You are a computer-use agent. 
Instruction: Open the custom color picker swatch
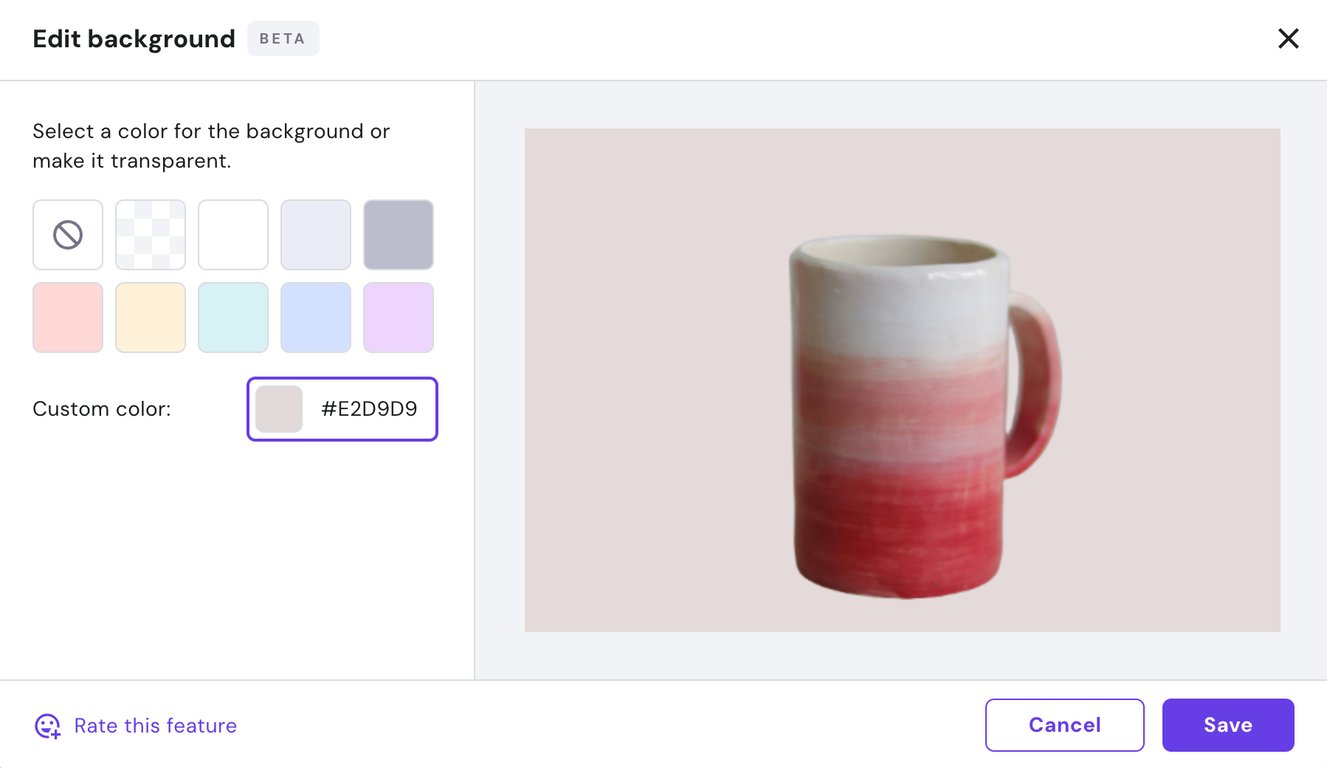point(279,409)
